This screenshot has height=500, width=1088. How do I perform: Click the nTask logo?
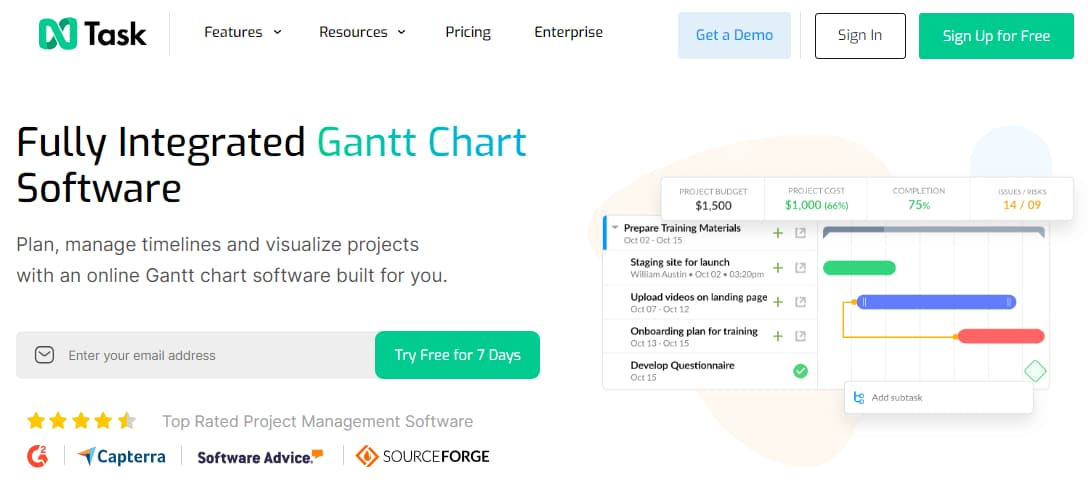[92, 33]
